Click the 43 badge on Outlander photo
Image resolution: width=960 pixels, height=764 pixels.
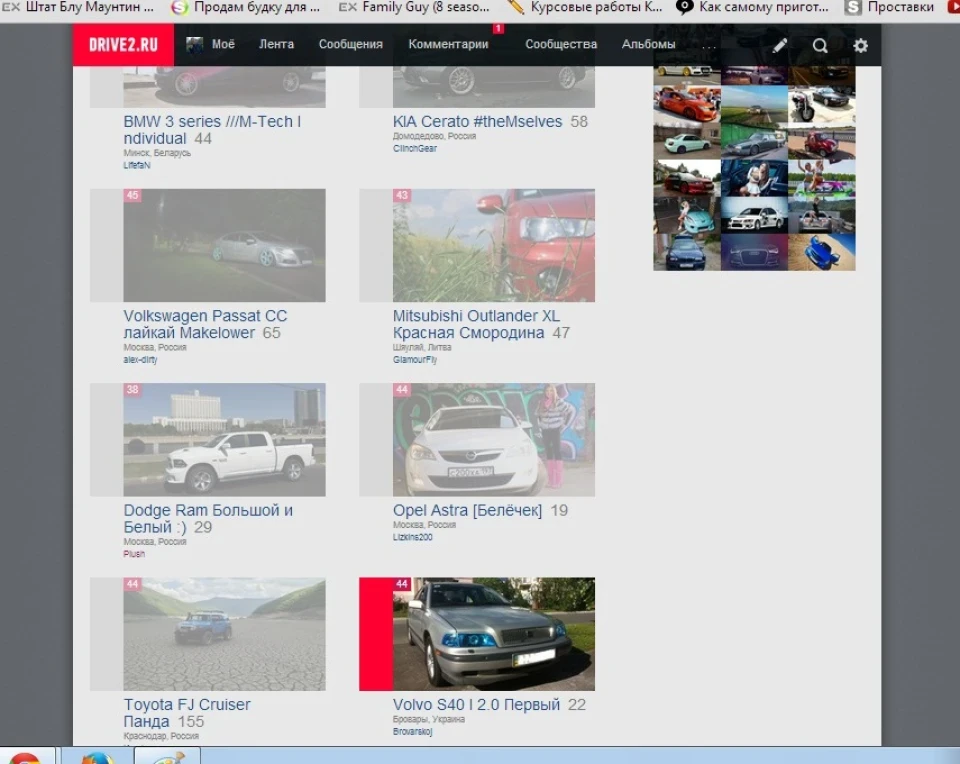coord(402,195)
